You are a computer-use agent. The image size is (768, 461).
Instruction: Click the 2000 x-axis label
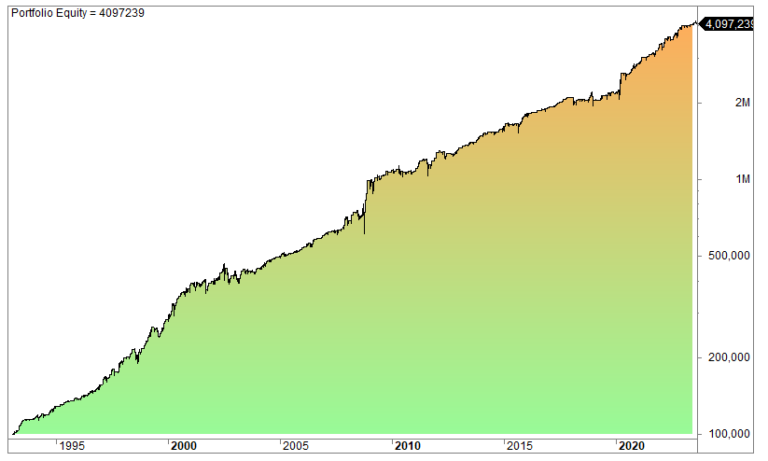[184, 446]
